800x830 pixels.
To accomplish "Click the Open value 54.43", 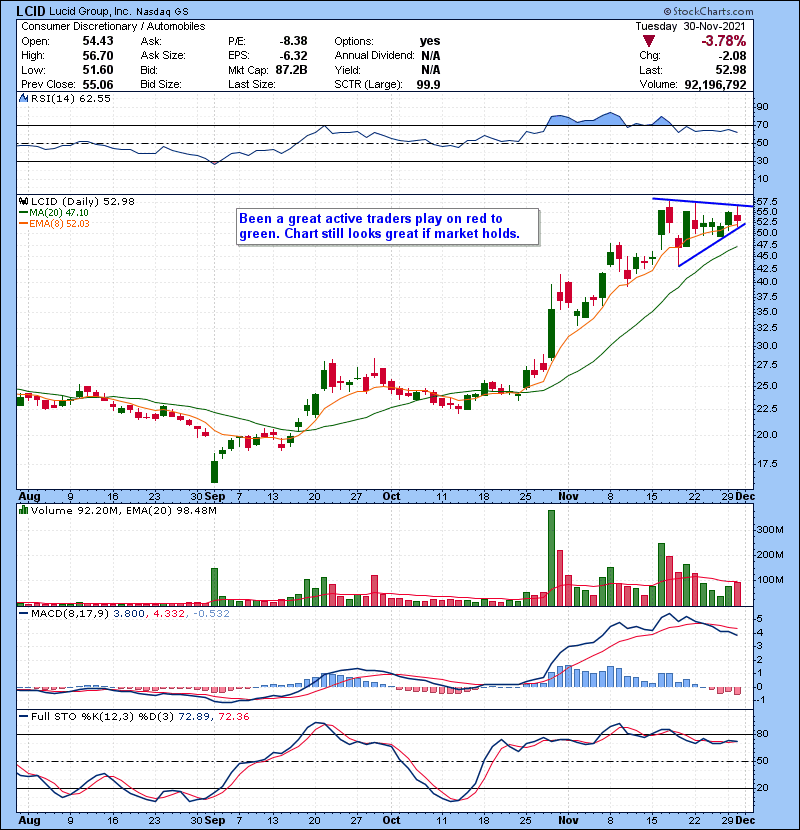I will pyautogui.click(x=98, y=41).
